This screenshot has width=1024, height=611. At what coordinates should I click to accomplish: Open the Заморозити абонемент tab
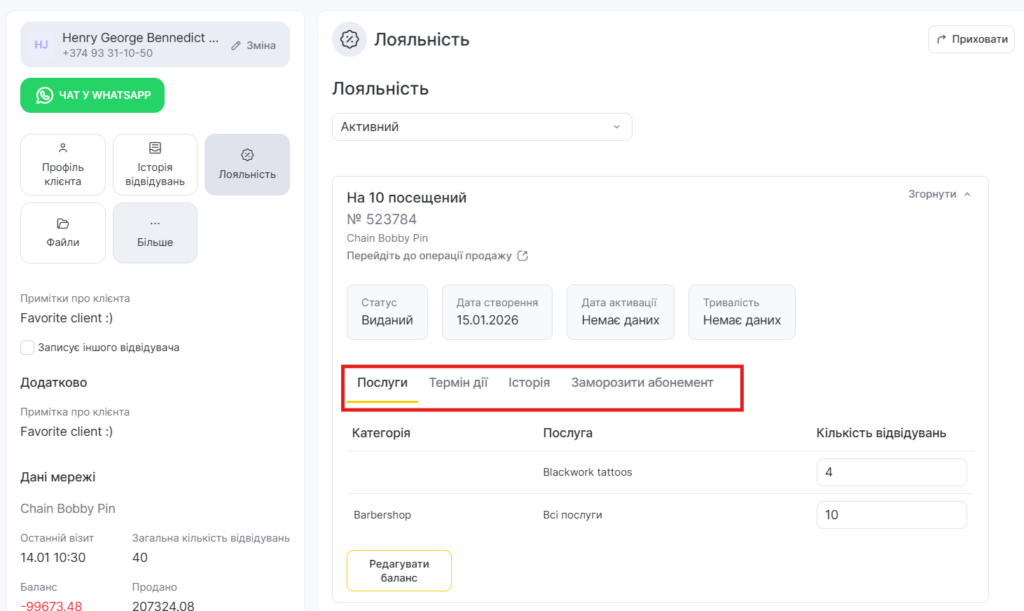[642, 382]
